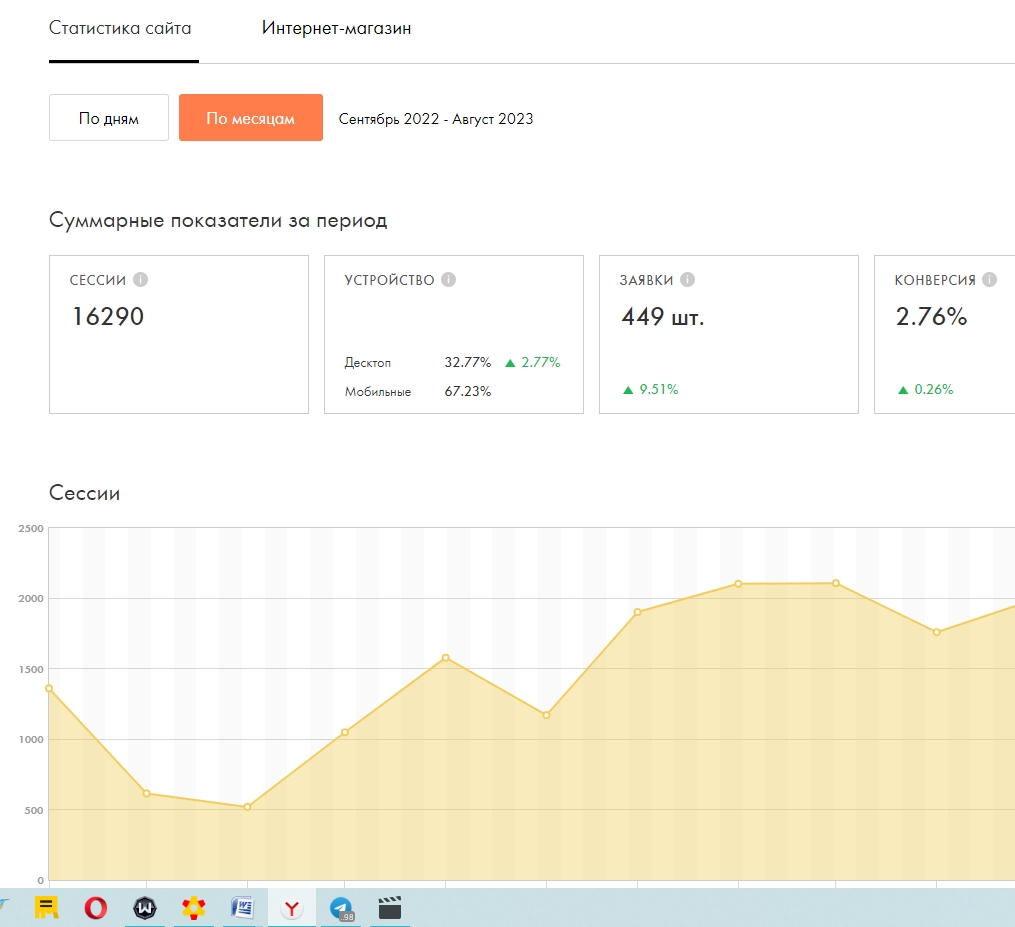Click the chart point between two 2100 peaks' left neighbor near 1900
Screen dimensions: 1015x927
(638, 612)
